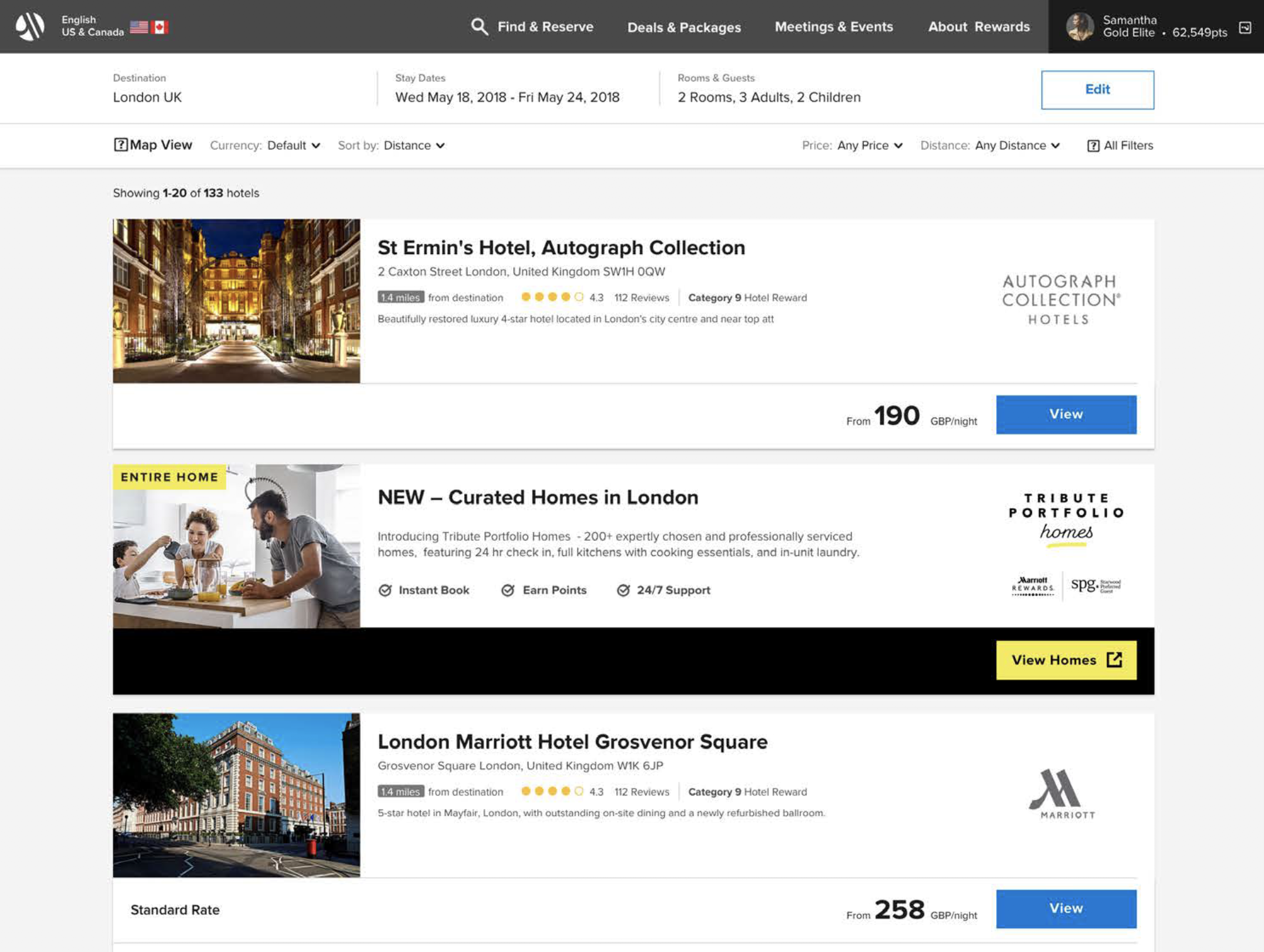Click the SPG logo
Screen dimensions: 1264x952
coord(1095,585)
